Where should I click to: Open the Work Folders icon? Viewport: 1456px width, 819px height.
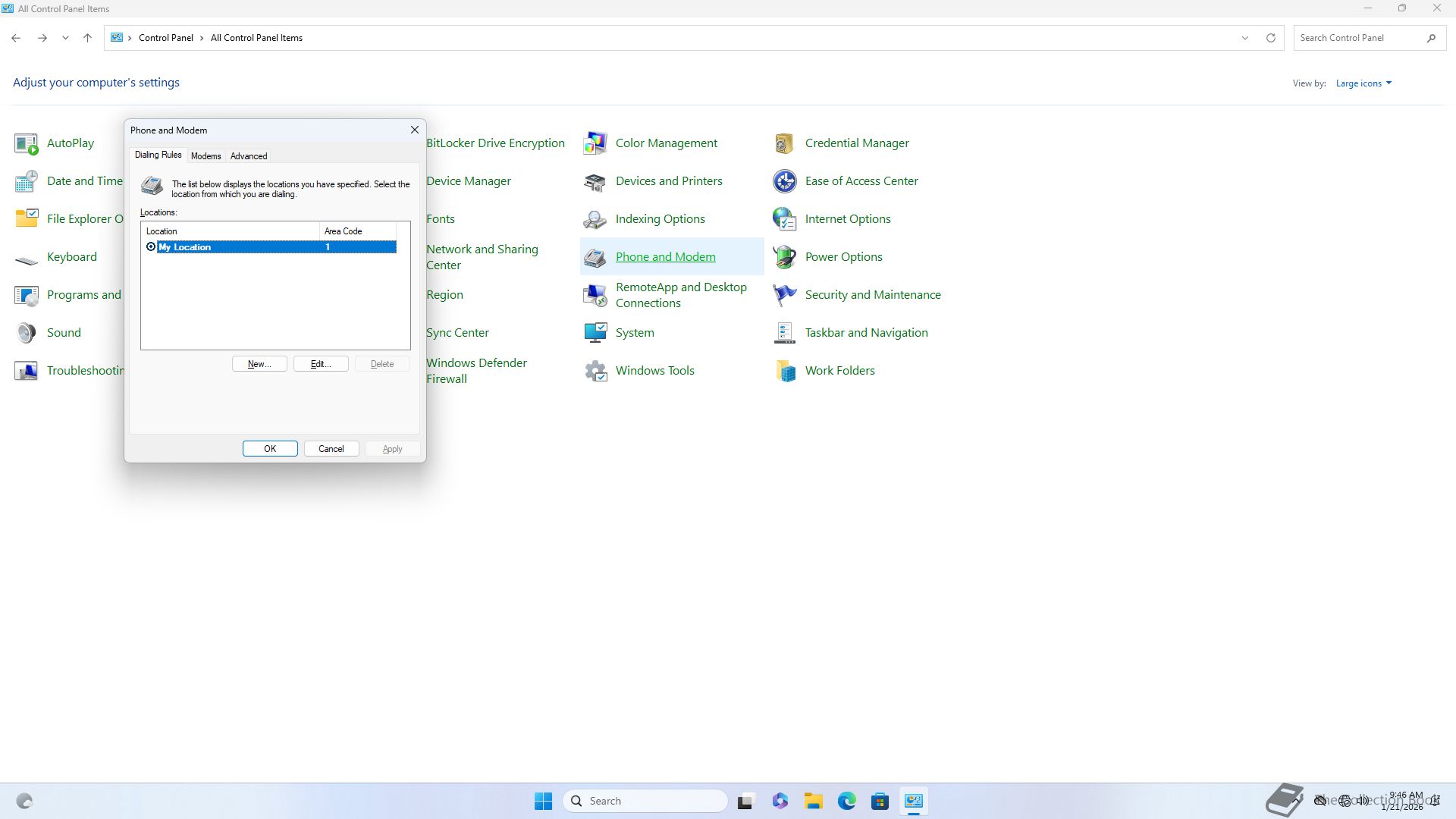click(784, 371)
